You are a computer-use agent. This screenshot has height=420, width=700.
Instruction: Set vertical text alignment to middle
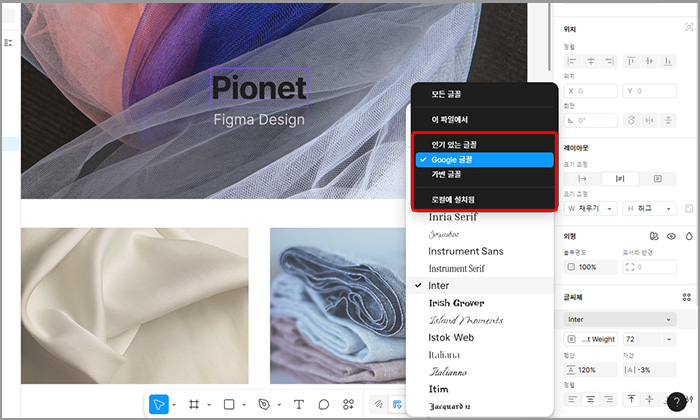650,399
